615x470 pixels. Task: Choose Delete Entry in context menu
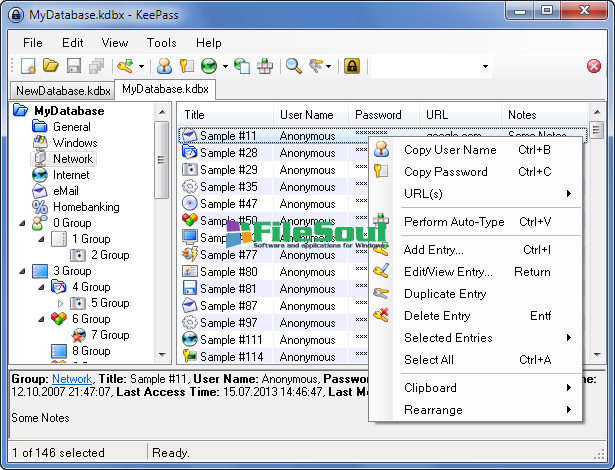[x=475, y=316]
